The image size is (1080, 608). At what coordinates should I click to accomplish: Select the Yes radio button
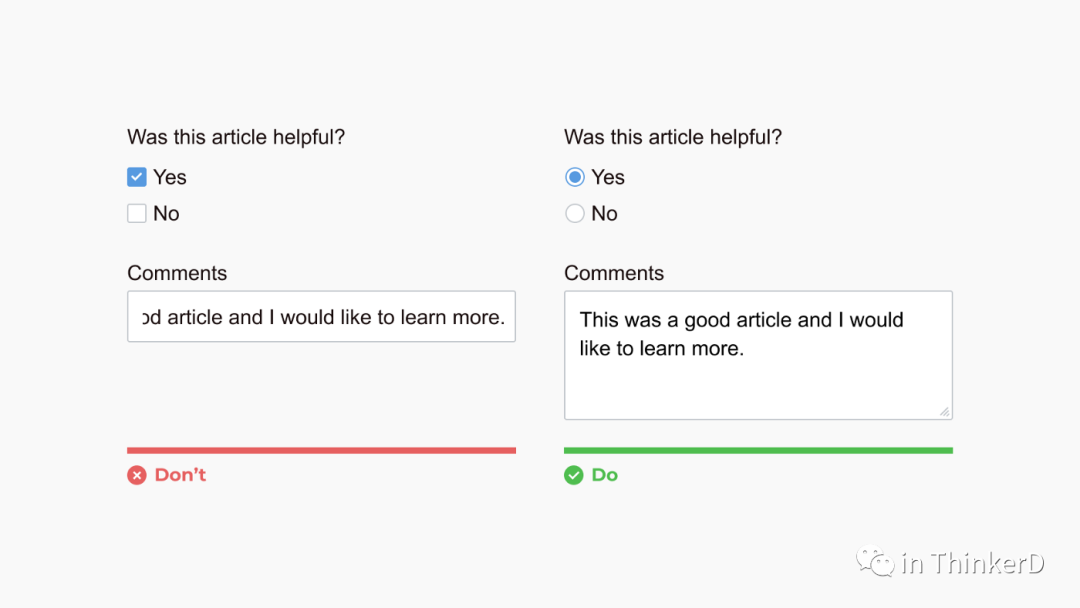[x=575, y=177]
